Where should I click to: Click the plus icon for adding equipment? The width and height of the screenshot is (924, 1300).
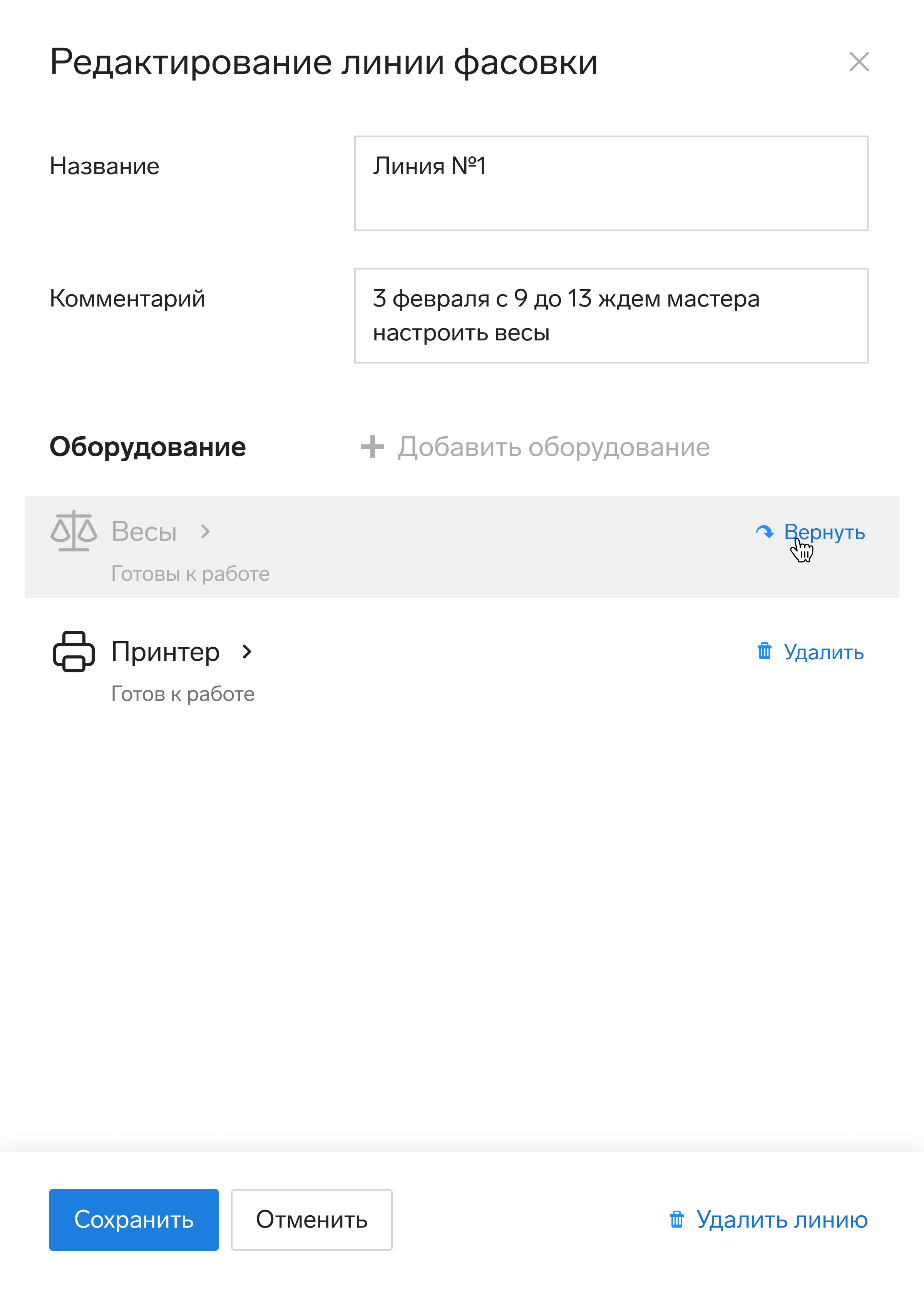[x=373, y=447]
